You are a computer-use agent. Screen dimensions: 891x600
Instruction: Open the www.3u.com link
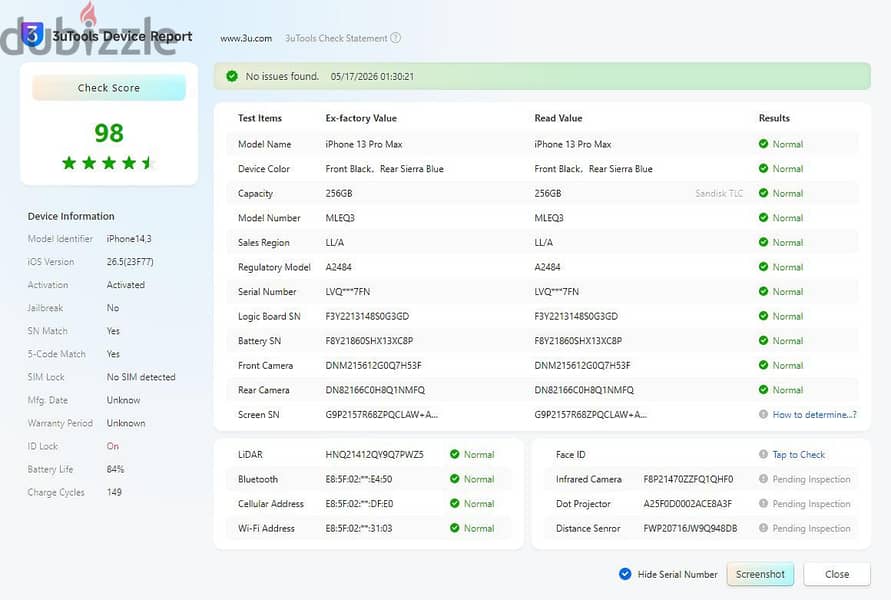246,38
